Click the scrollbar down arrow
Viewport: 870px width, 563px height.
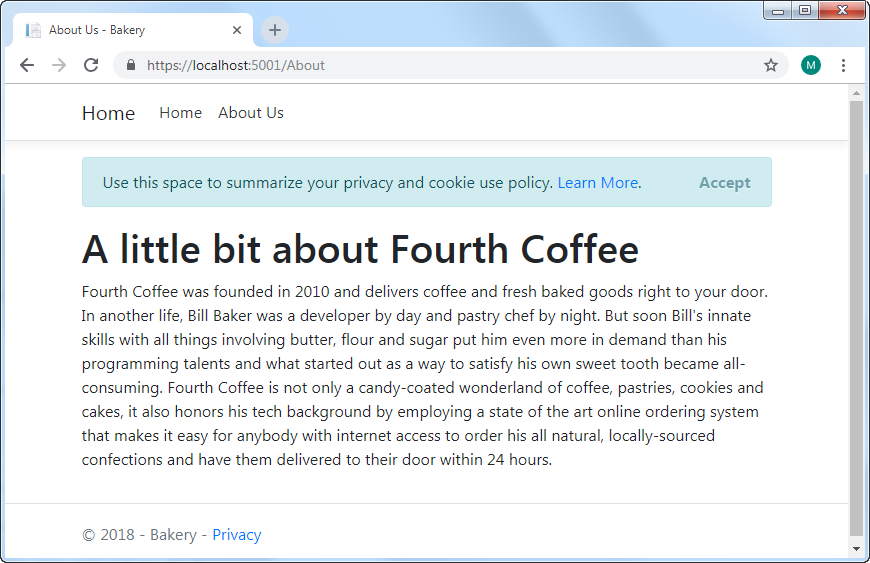(x=856, y=549)
